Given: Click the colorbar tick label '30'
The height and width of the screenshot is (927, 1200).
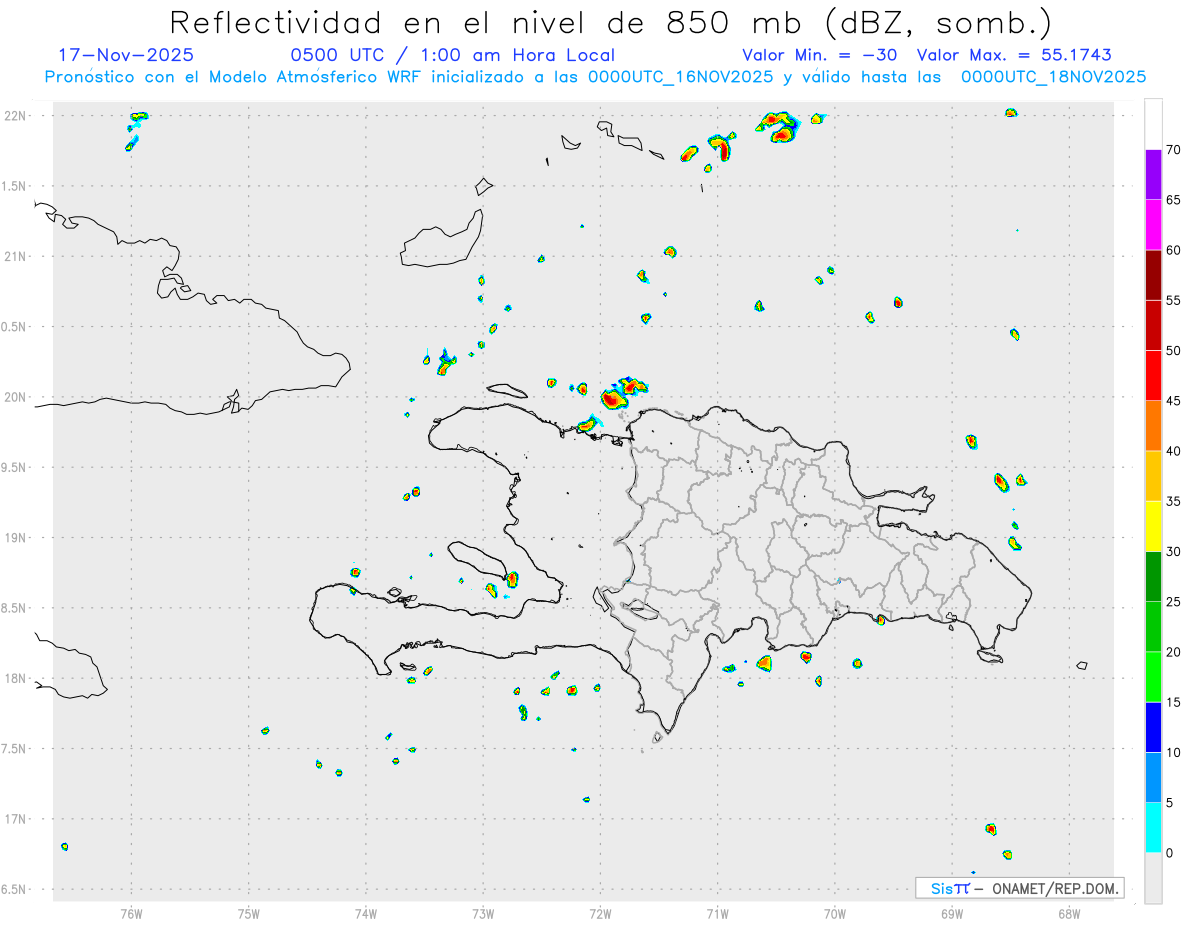Looking at the screenshot, I should pos(1174,552).
